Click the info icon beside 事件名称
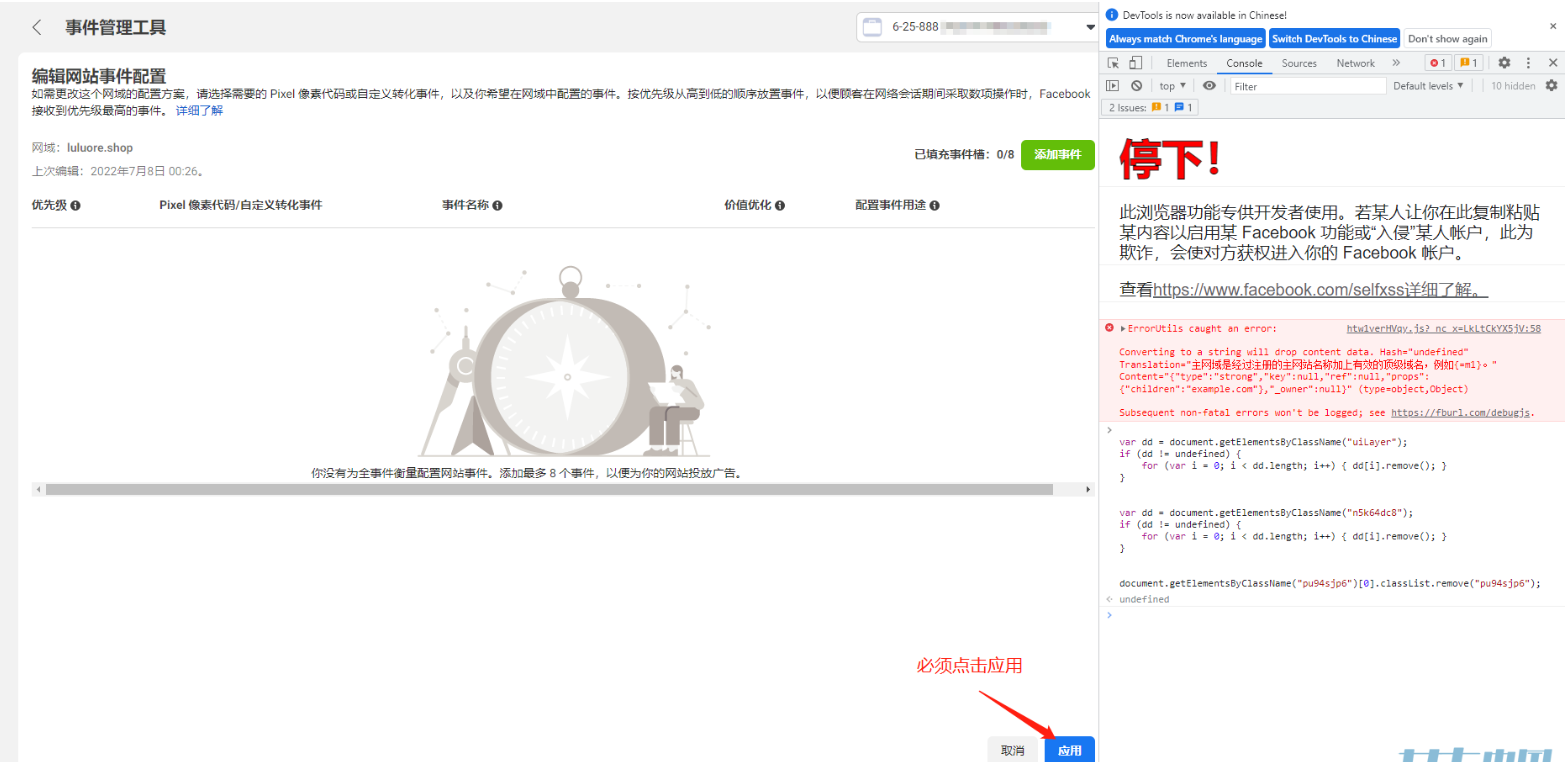1565x762 pixels. tap(497, 205)
